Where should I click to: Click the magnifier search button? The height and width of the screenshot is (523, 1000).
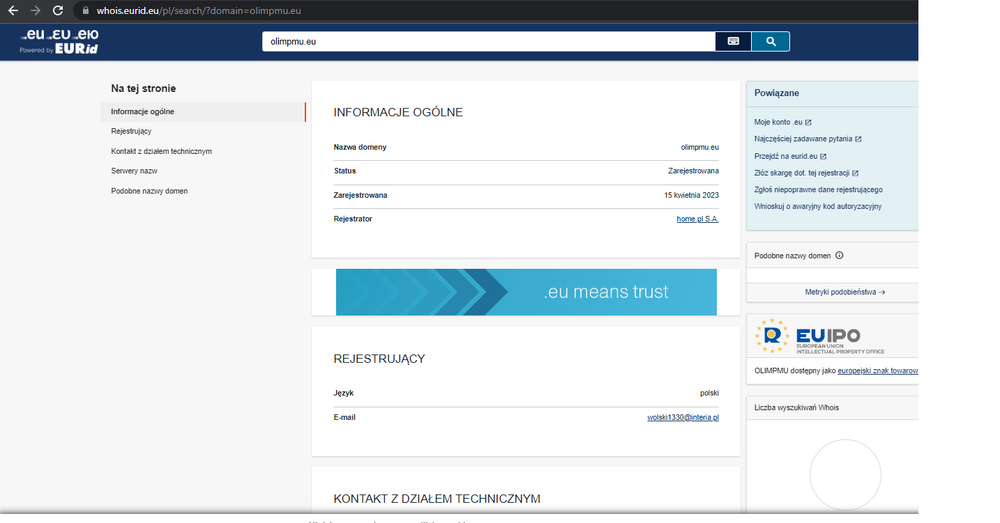[x=770, y=41]
